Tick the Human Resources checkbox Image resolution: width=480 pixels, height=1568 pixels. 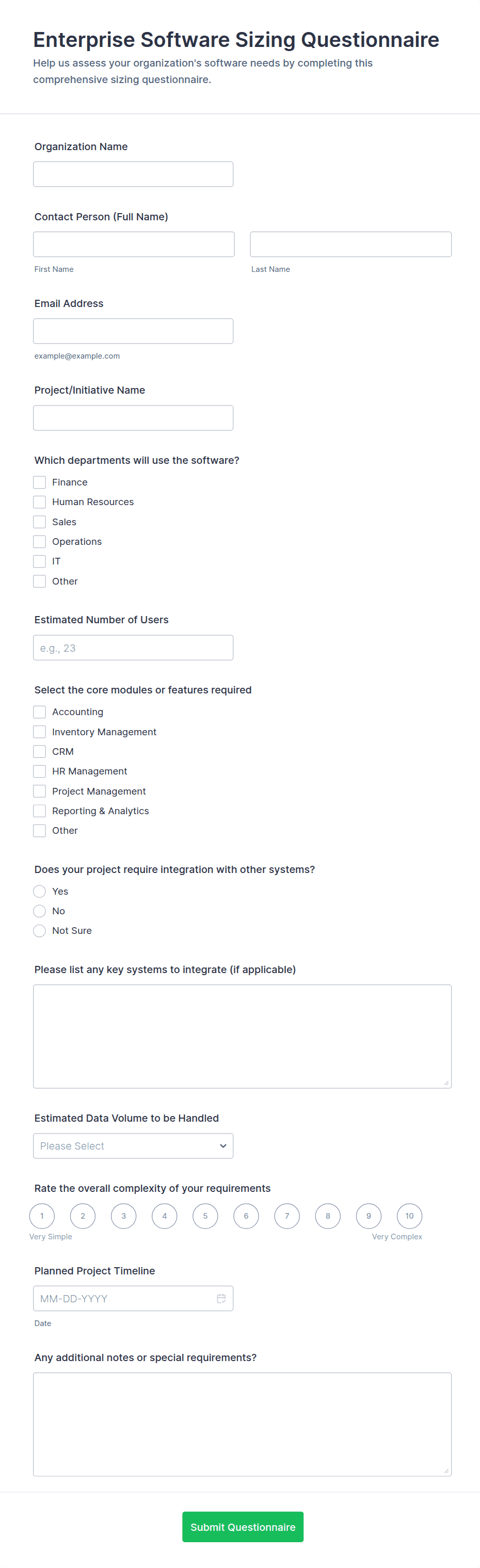[40, 502]
